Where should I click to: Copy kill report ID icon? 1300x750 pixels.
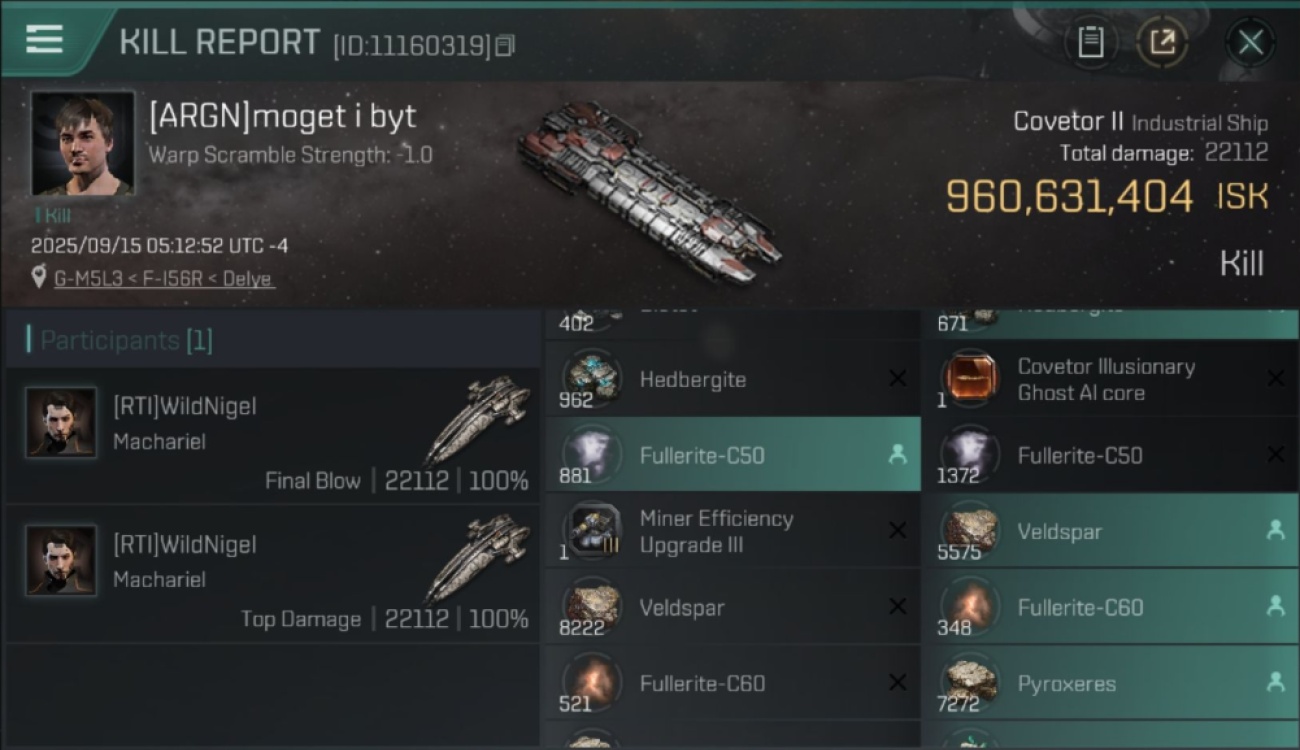[505, 45]
